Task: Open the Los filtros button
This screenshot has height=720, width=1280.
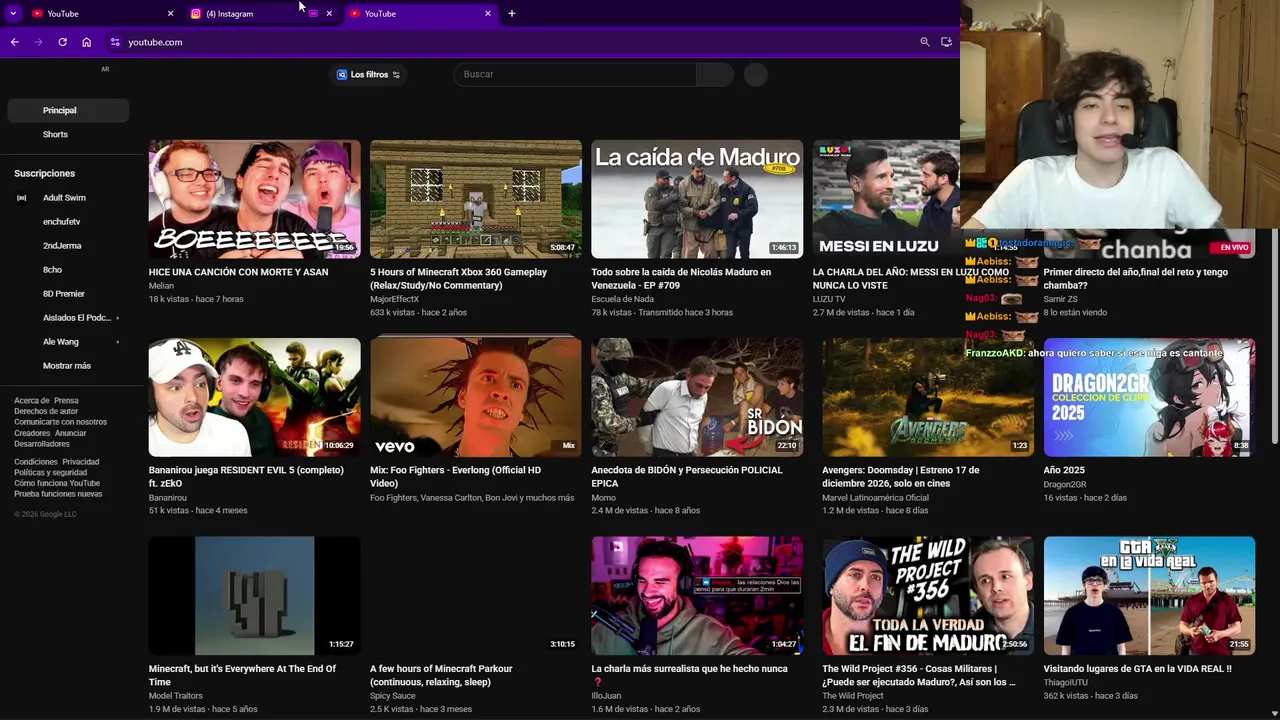Action: [368, 74]
